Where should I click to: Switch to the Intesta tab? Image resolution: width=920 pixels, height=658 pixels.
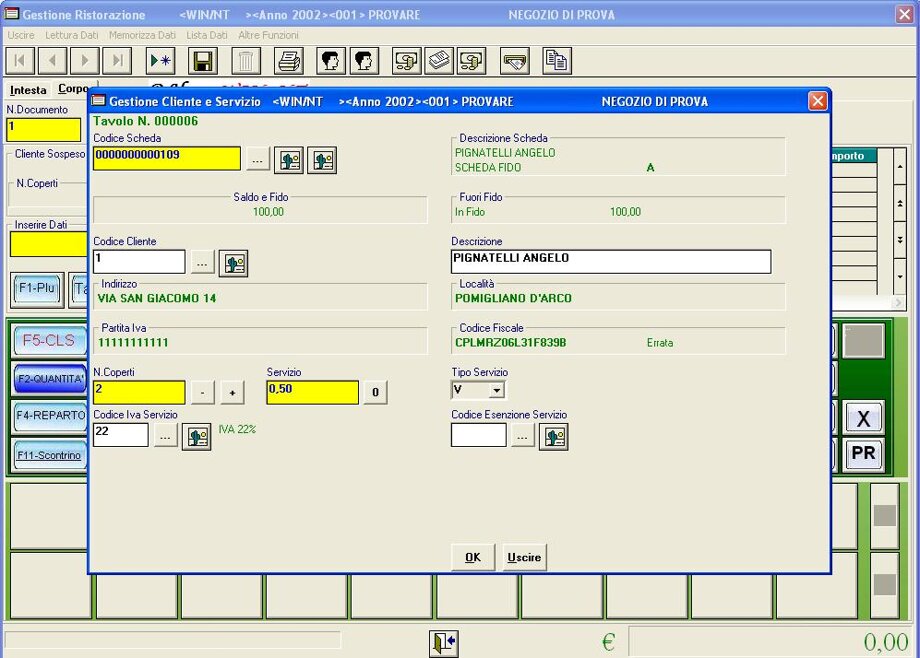tap(28, 90)
